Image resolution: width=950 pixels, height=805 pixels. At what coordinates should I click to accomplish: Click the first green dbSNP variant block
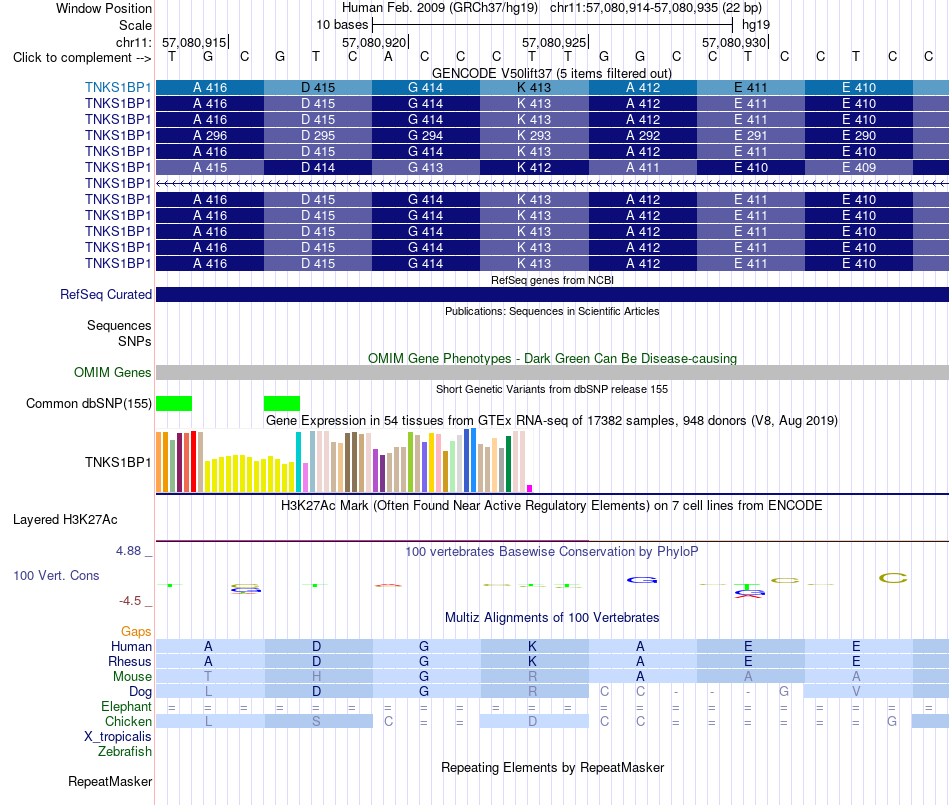pos(174,403)
